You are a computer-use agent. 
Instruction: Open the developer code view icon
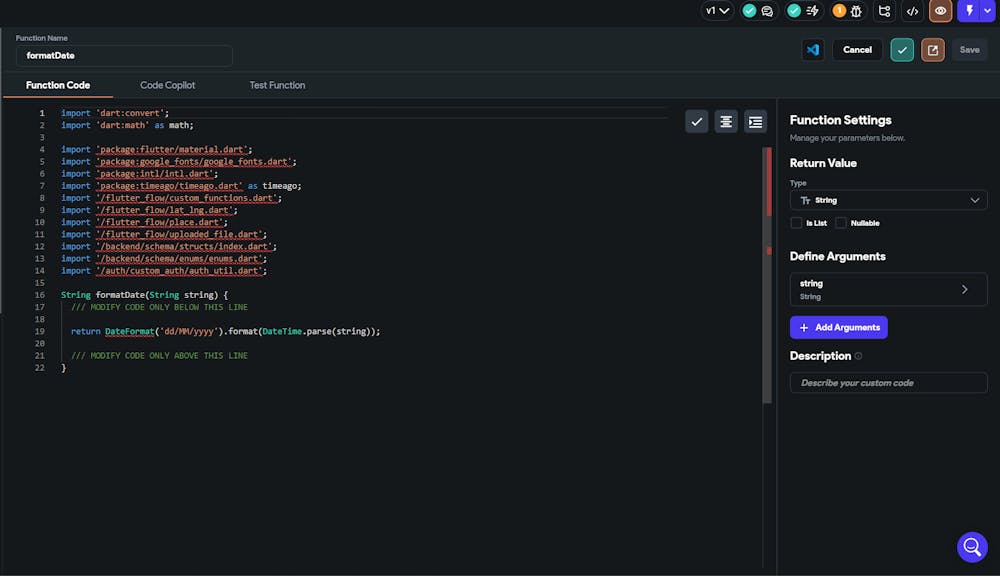click(912, 11)
